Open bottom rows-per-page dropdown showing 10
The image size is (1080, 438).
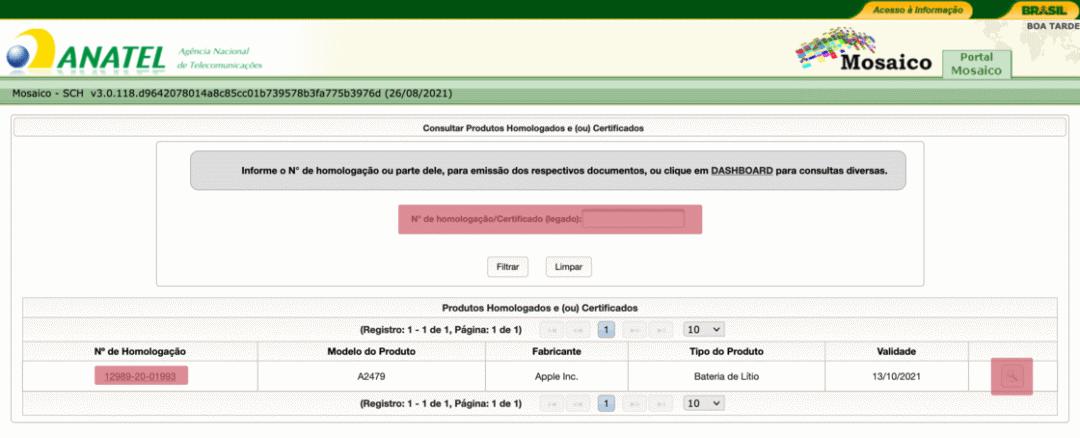[x=704, y=404]
